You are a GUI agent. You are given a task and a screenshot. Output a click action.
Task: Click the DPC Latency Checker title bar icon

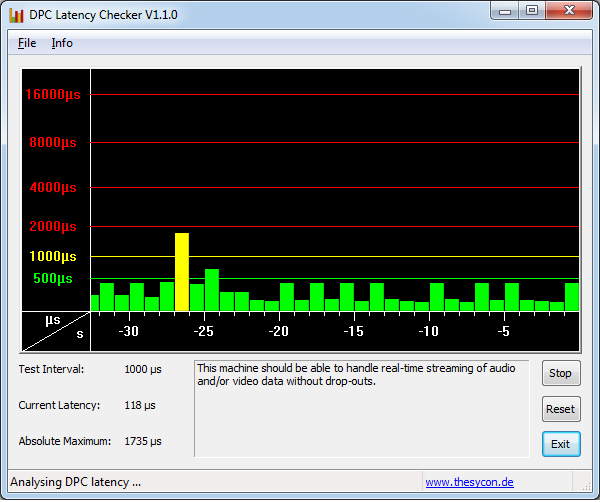tap(16, 15)
